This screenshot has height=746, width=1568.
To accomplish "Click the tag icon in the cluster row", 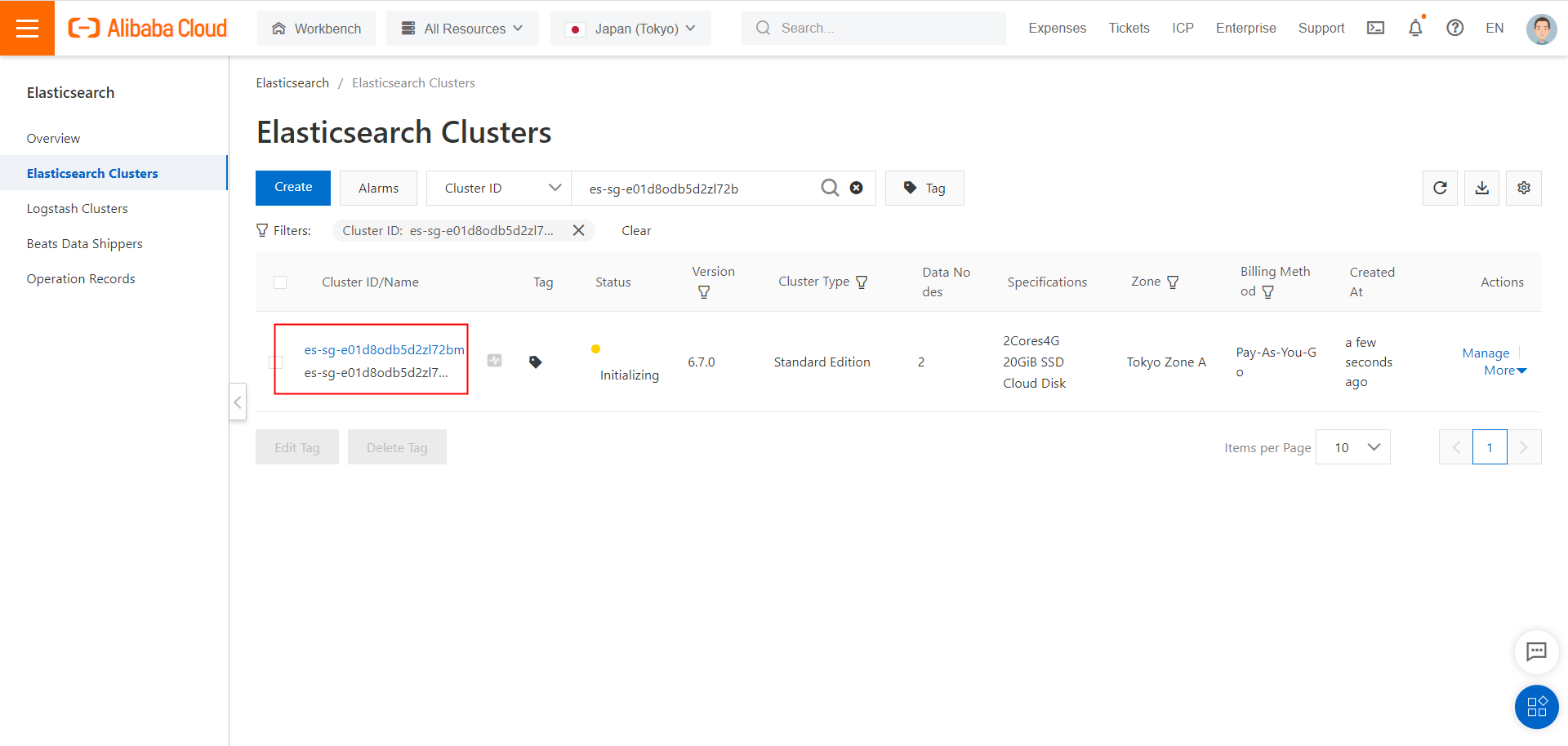I will point(536,362).
